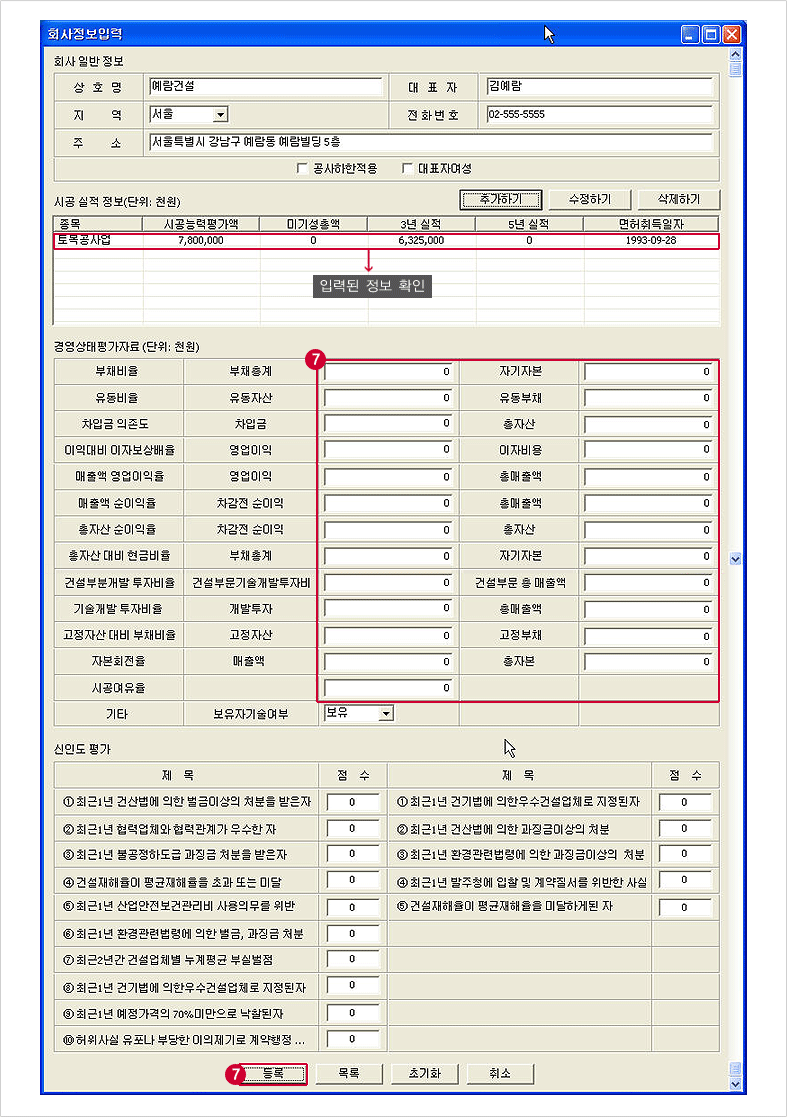Screen dimensions: 787x1117
Task: Click the 등록 button
Action: tap(274, 1074)
